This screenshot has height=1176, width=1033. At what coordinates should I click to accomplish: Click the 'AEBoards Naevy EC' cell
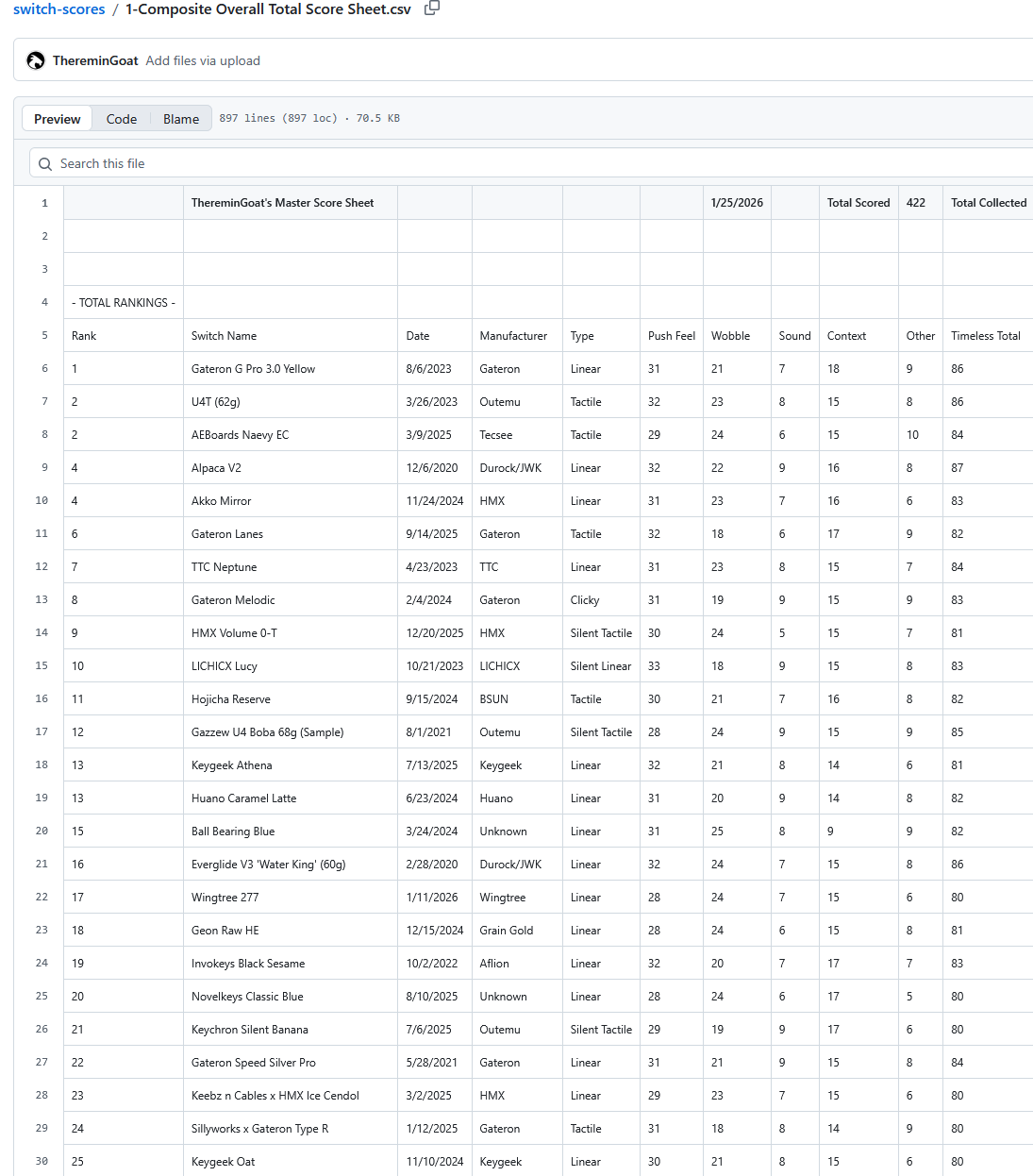click(x=291, y=434)
